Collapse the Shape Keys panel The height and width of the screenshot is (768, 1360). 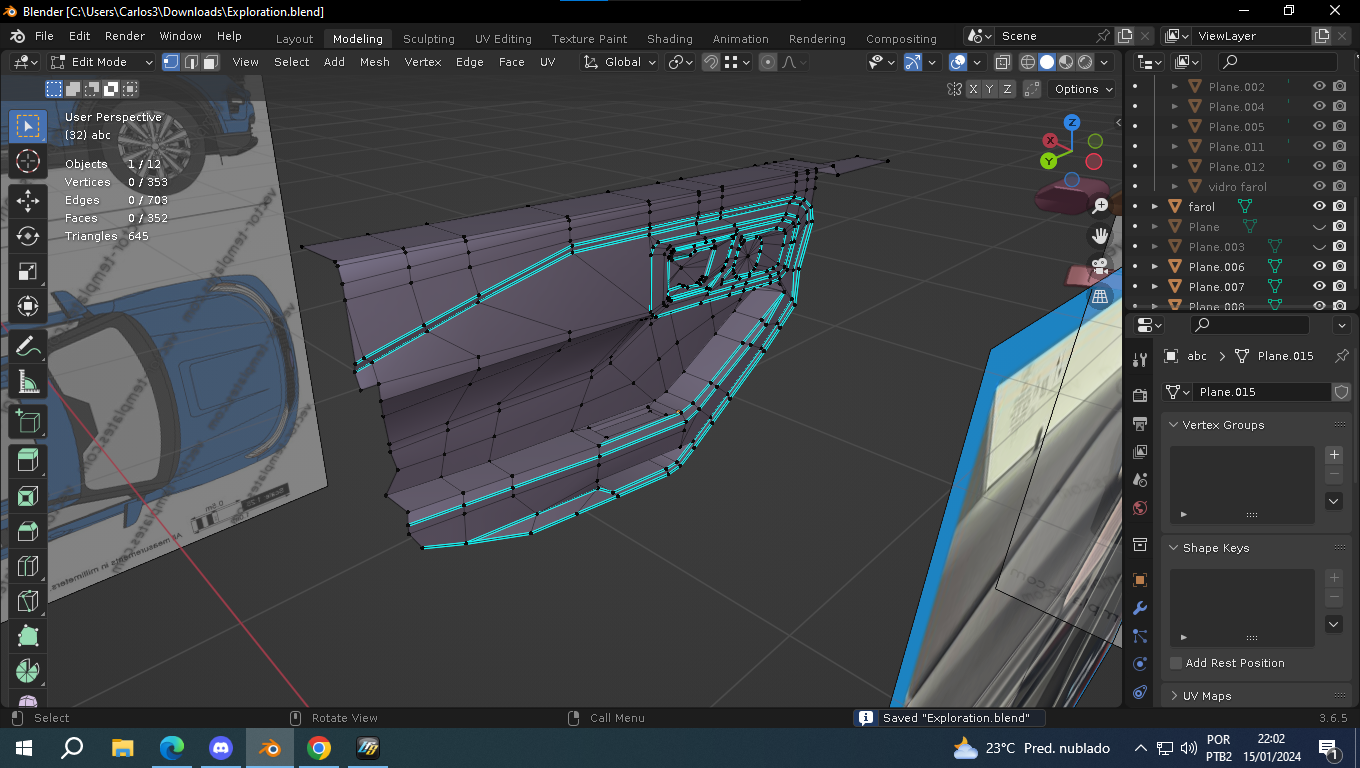[x=1174, y=548]
